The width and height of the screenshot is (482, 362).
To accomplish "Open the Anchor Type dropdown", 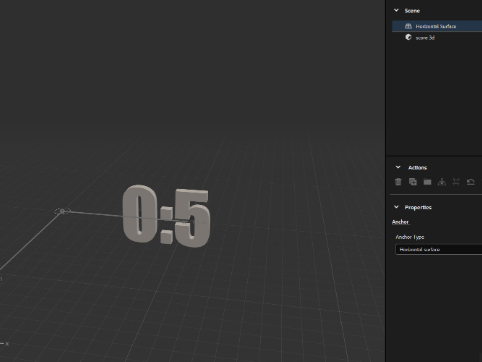I will (438, 249).
